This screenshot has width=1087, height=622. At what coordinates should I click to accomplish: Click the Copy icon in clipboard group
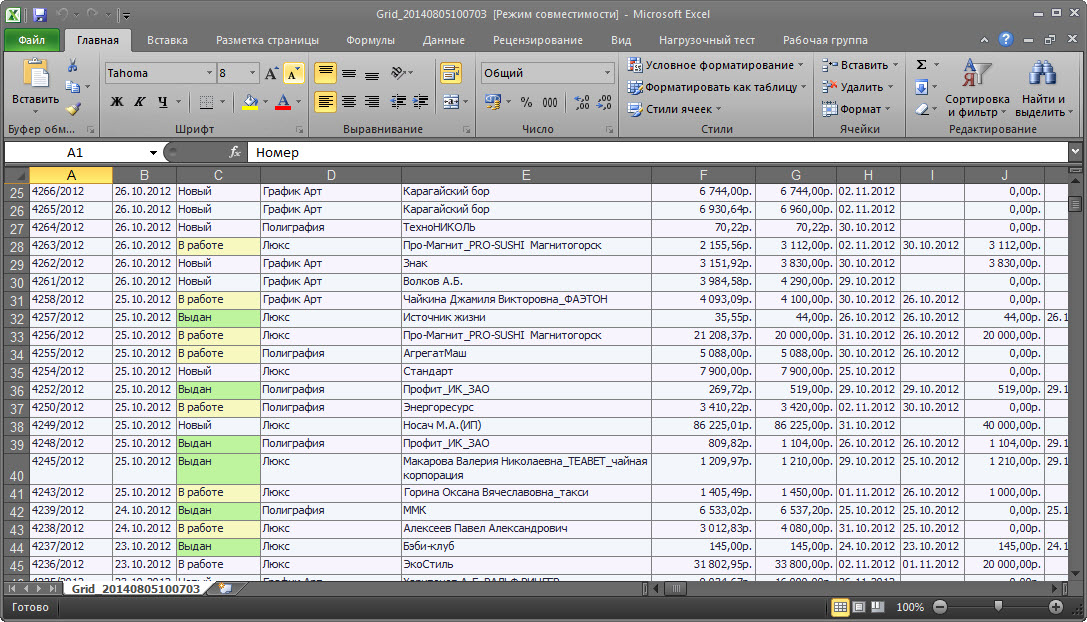tap(72, 87)
